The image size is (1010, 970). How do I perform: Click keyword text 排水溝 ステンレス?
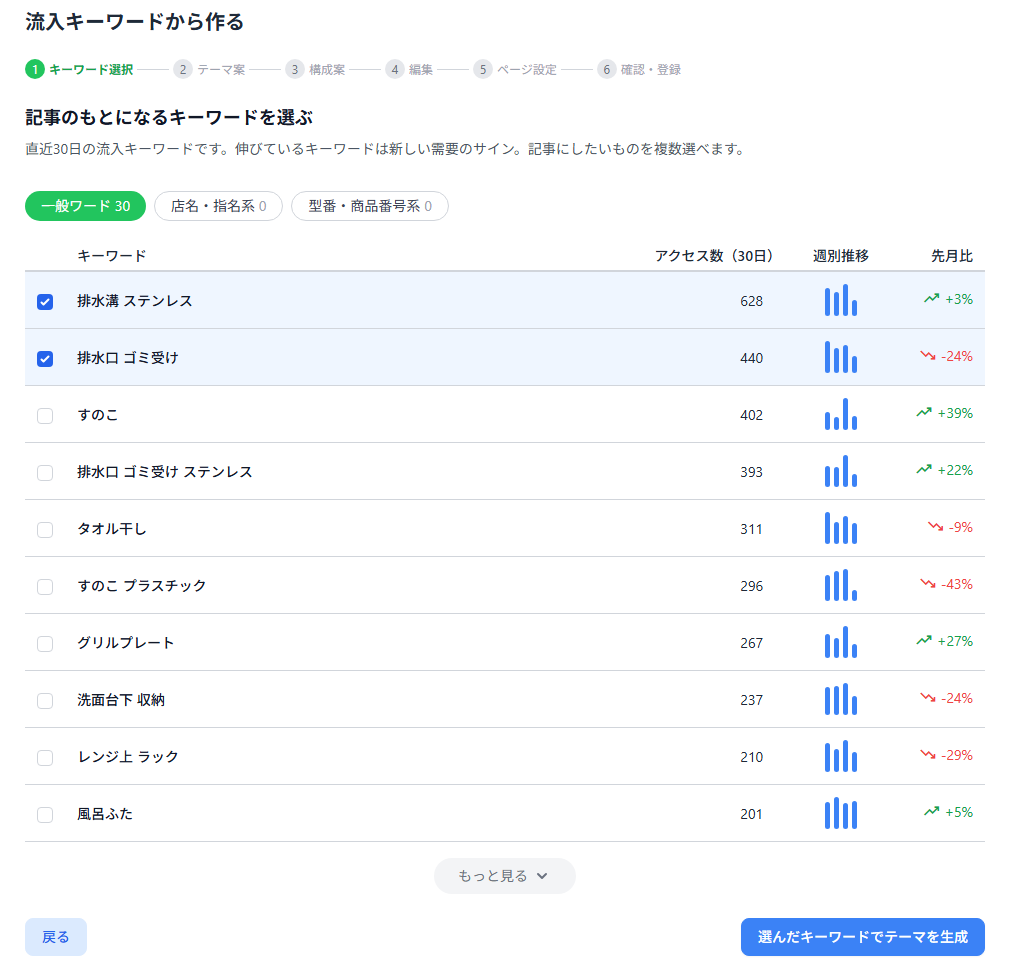coord(135,301)
